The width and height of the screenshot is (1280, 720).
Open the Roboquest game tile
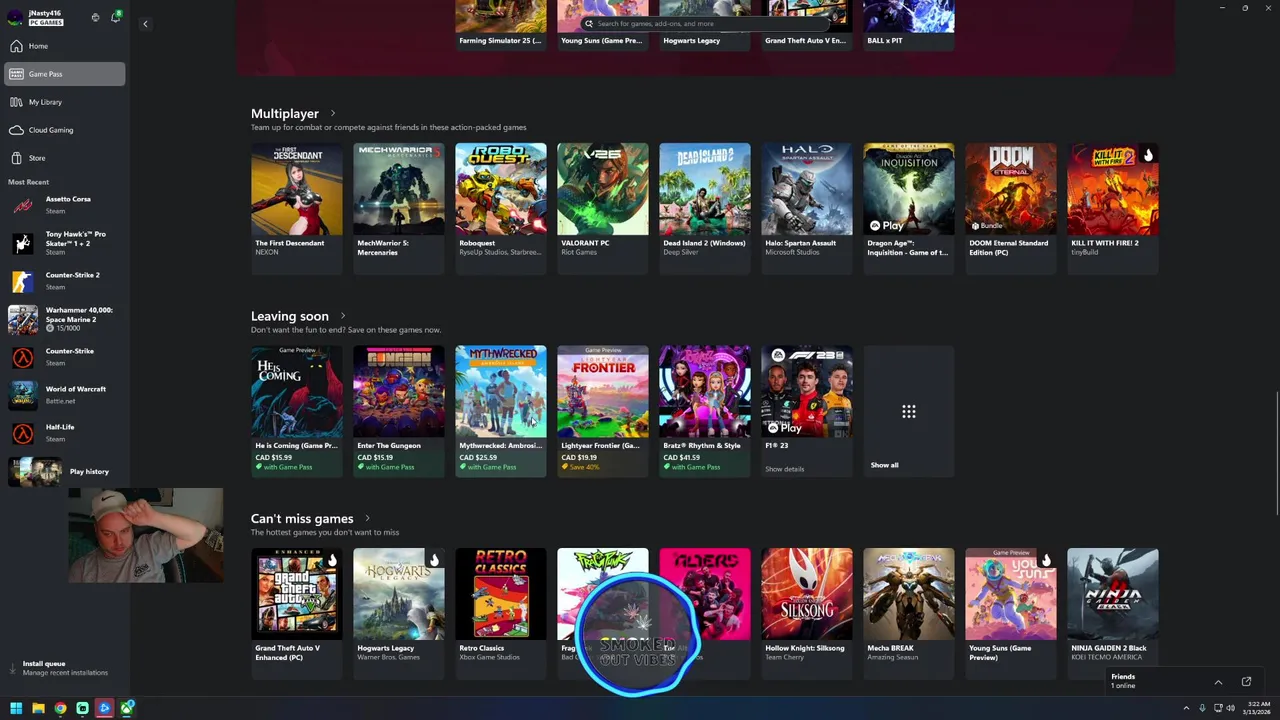[500, 208]
